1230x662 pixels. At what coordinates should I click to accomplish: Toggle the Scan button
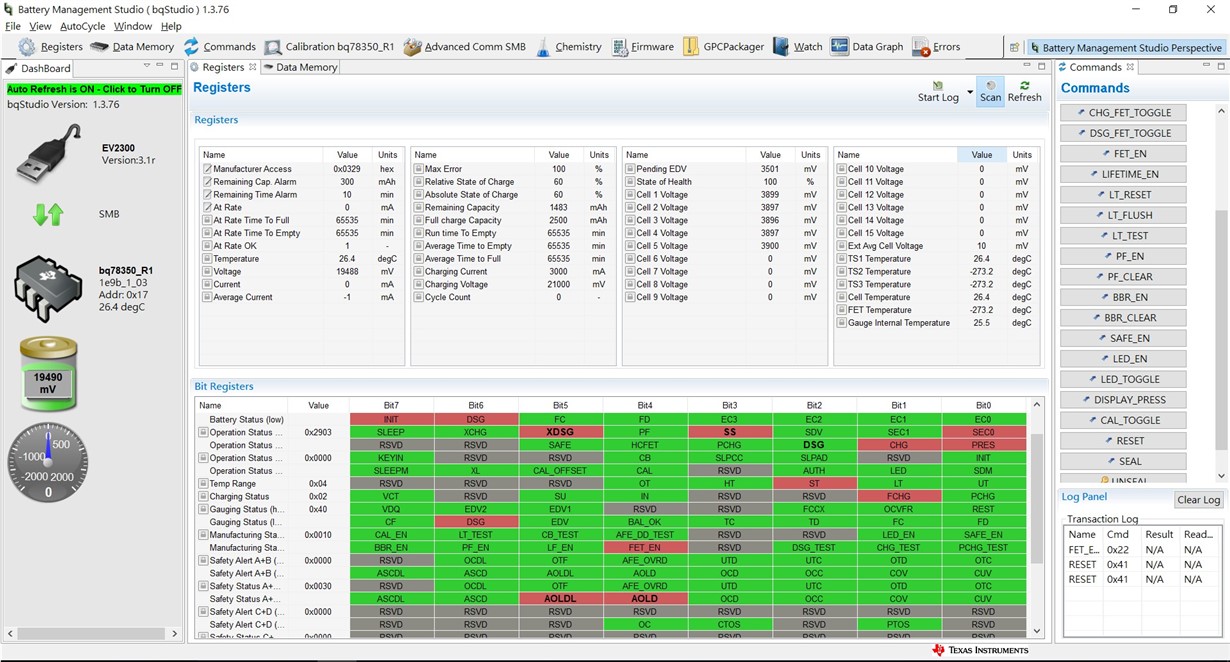tap(990, 91)
